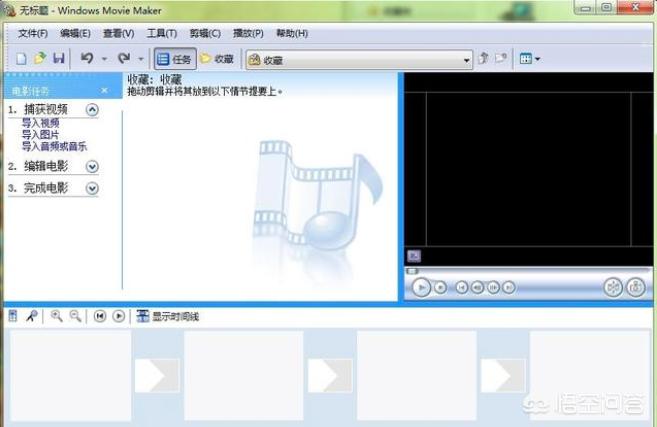Click the preview monitor seek bar

(528, 271)
